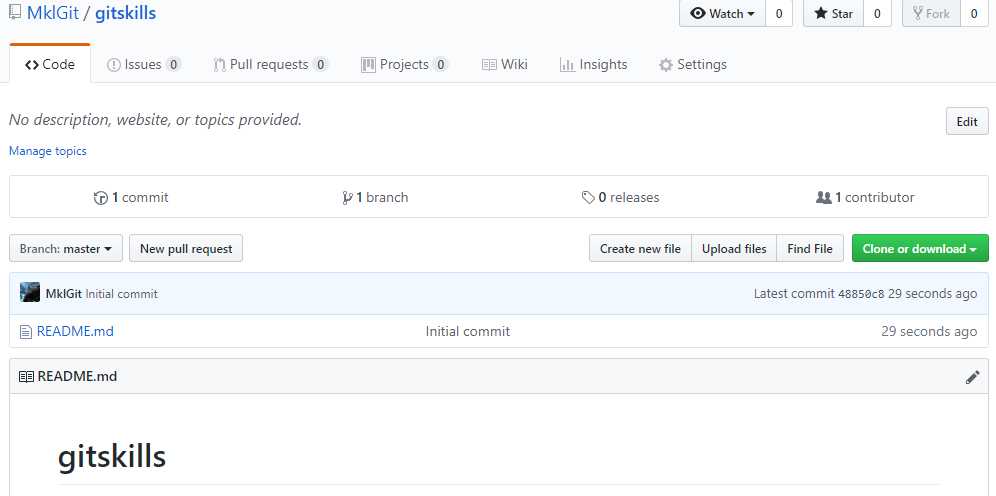The height and width of the screenshot is (496, 996).
Task: Click the README.md row's 29 seconds ago timestamp
Action: pyautogui.click(x=929, y=331)
